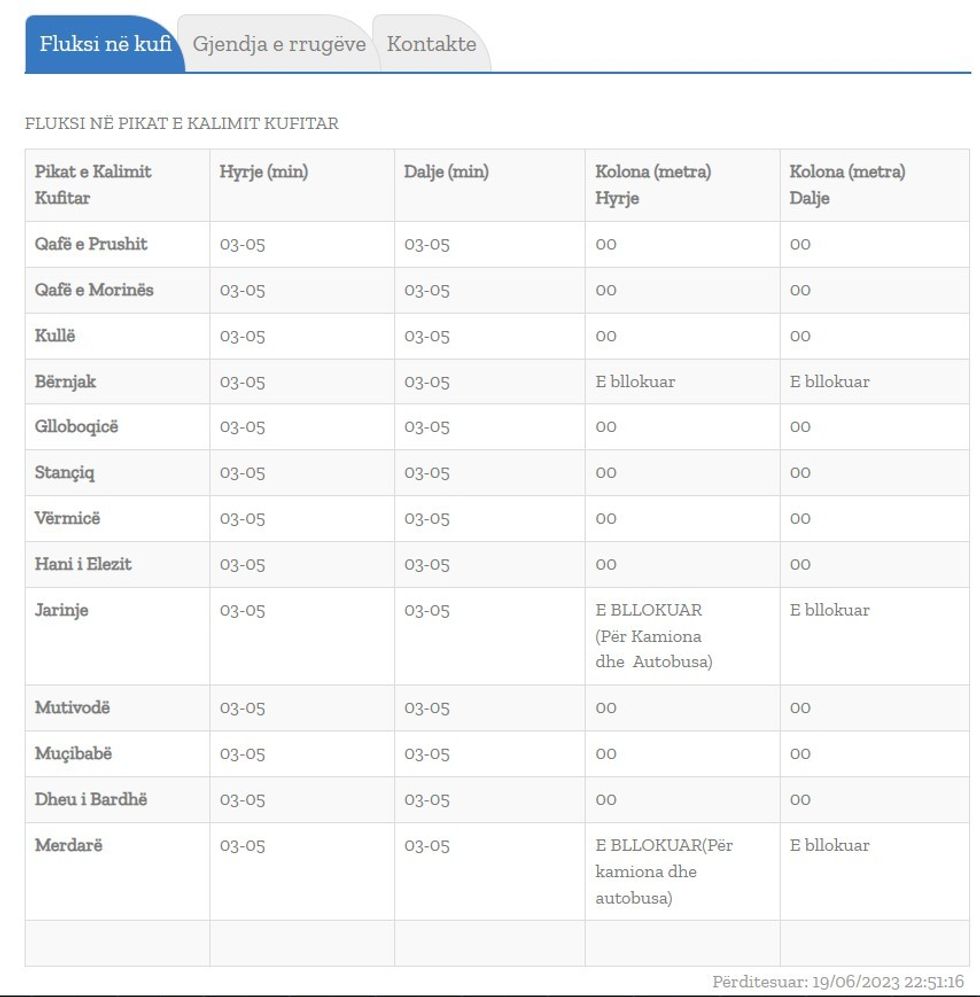Click the Muçibabë crossing name
980x997 pixels.
73,754
